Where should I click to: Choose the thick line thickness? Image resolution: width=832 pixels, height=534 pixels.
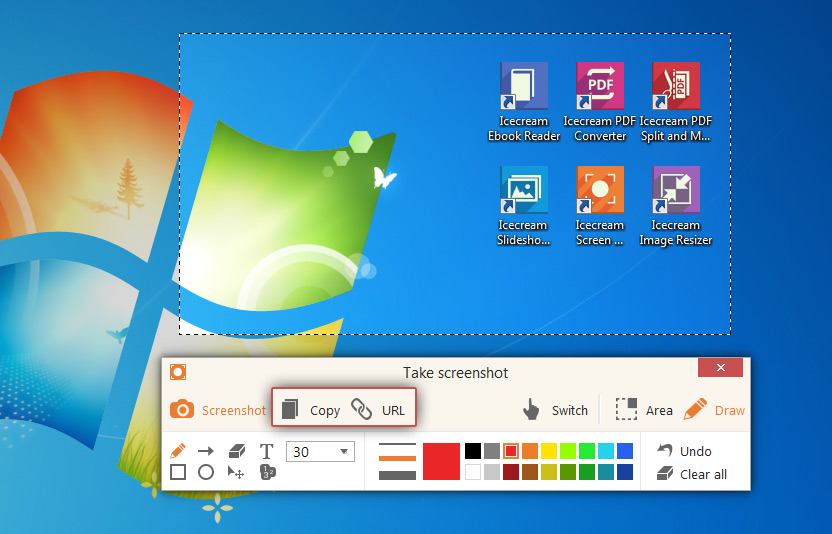[x=397, y=475]
